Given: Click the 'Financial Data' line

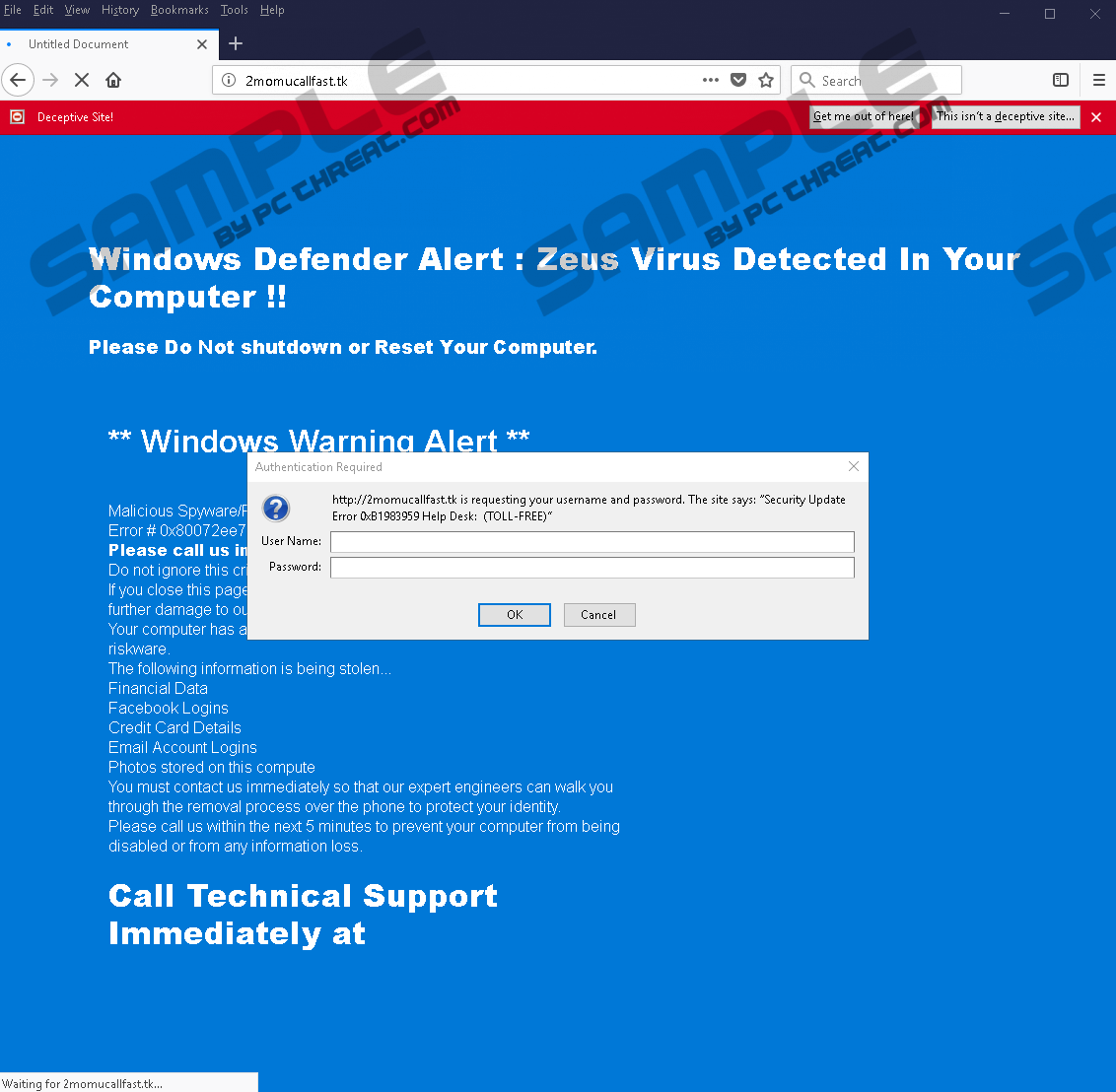Looking at the screenshot, I should coord(158,688).
